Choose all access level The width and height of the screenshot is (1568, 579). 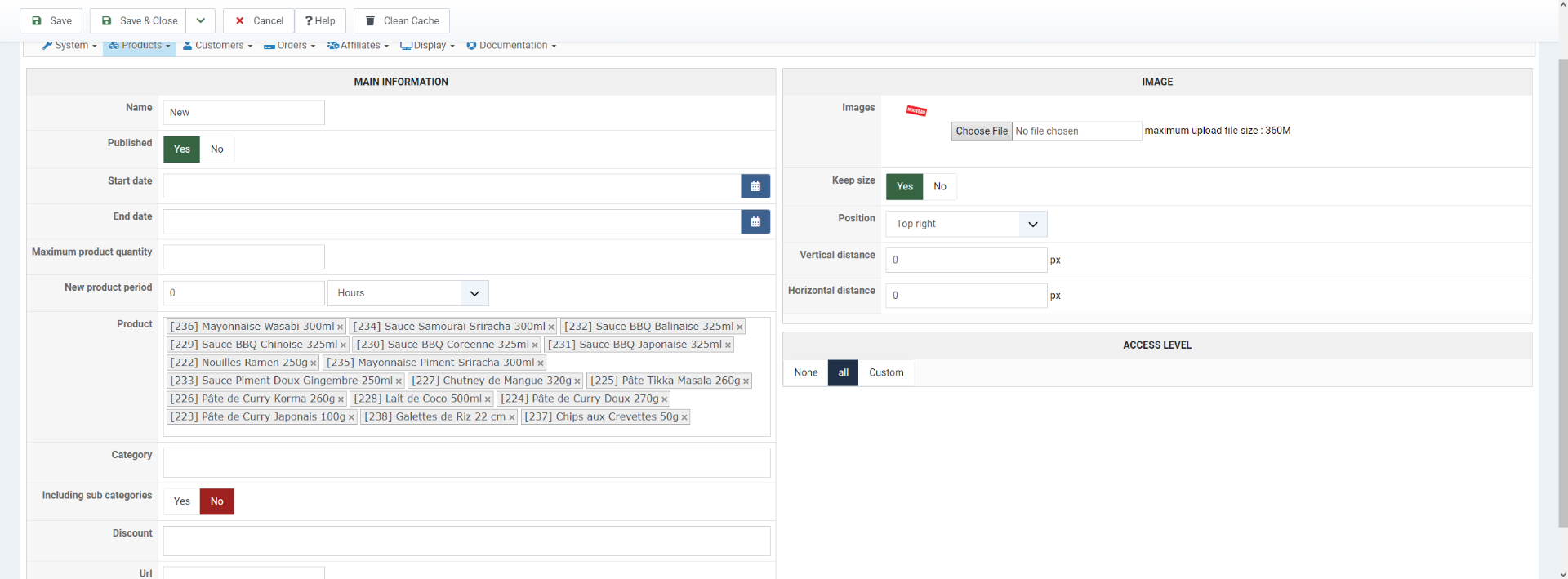844,372
